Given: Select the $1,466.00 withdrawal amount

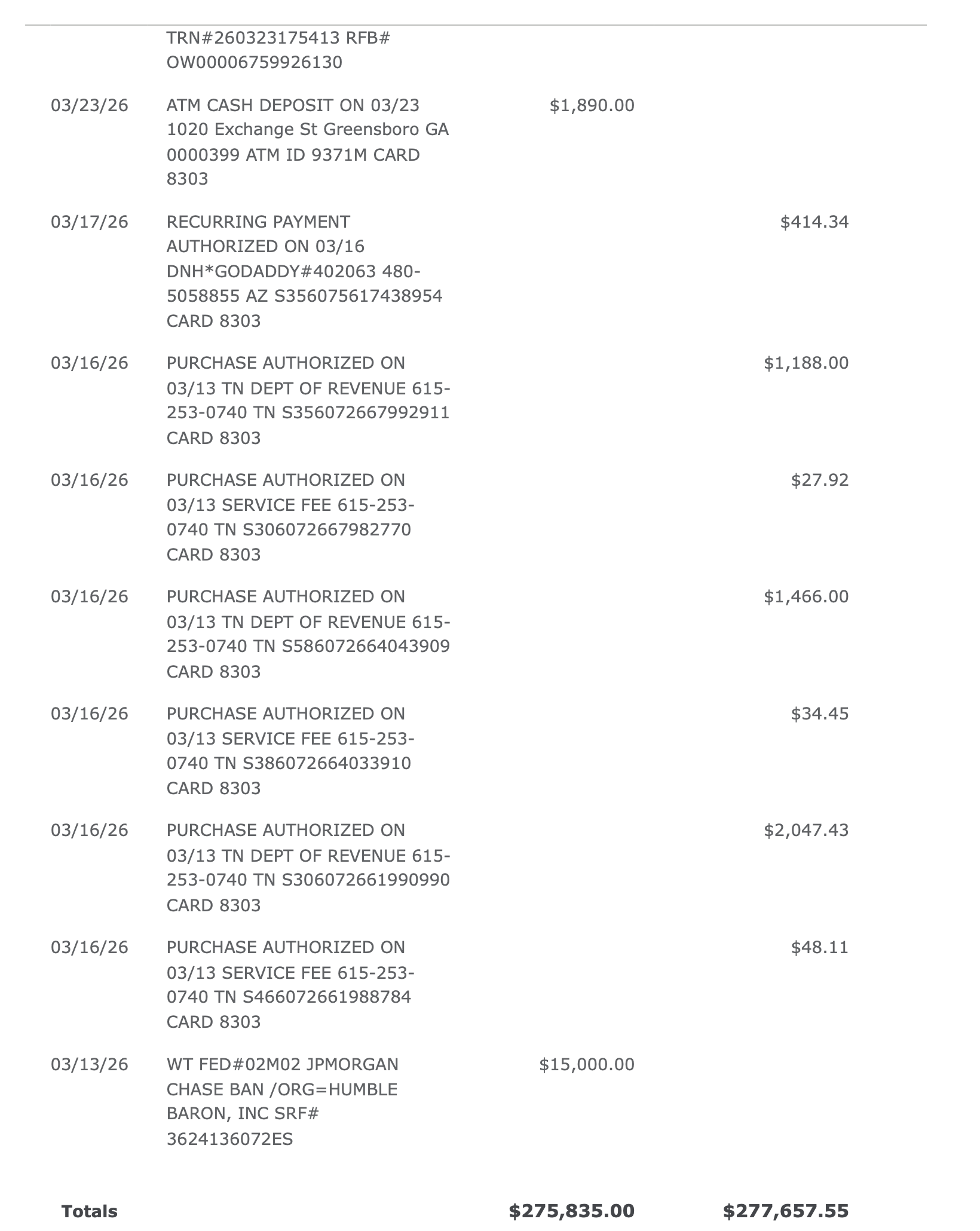Looking at the screenshot, I should pos(806,597).
